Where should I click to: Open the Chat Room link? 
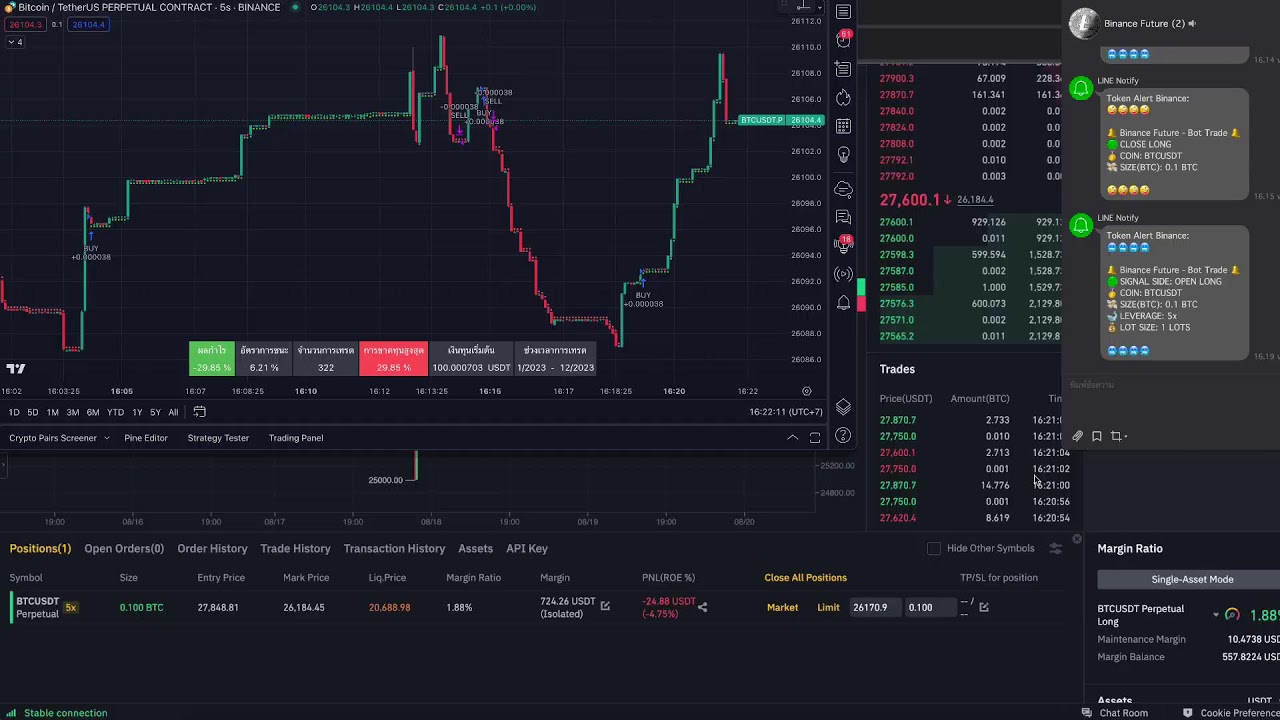click(x=1114, y=713)
